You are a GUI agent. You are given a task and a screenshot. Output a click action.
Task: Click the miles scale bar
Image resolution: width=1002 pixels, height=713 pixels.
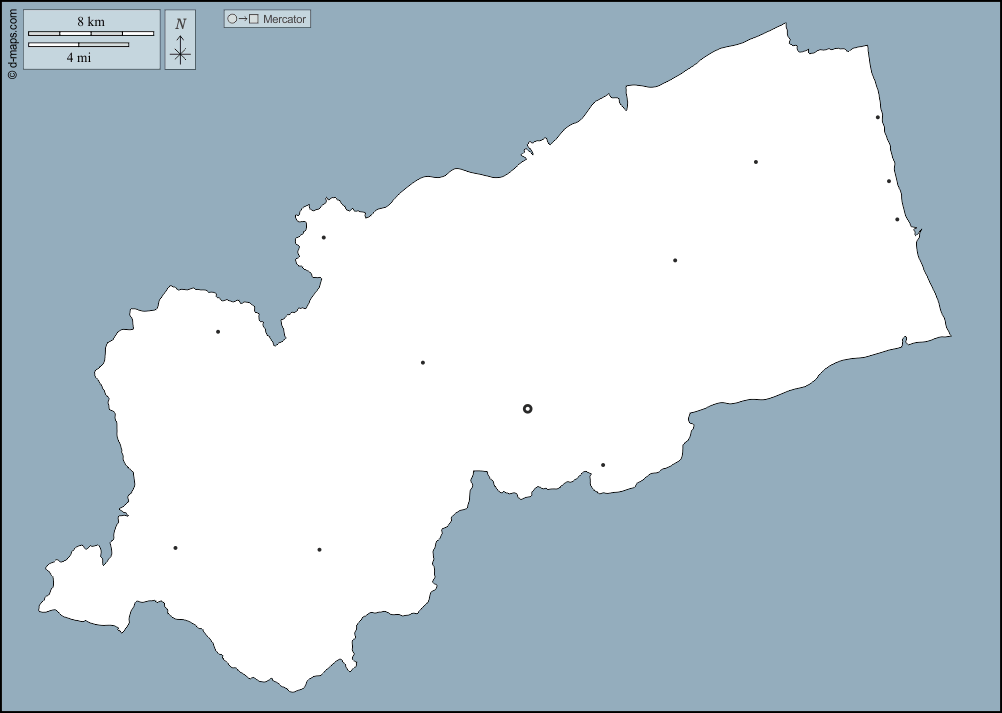78,44
